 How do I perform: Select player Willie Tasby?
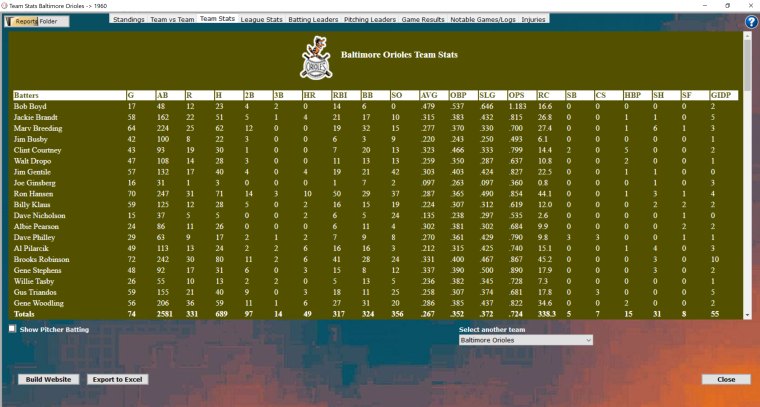point(34,282)
